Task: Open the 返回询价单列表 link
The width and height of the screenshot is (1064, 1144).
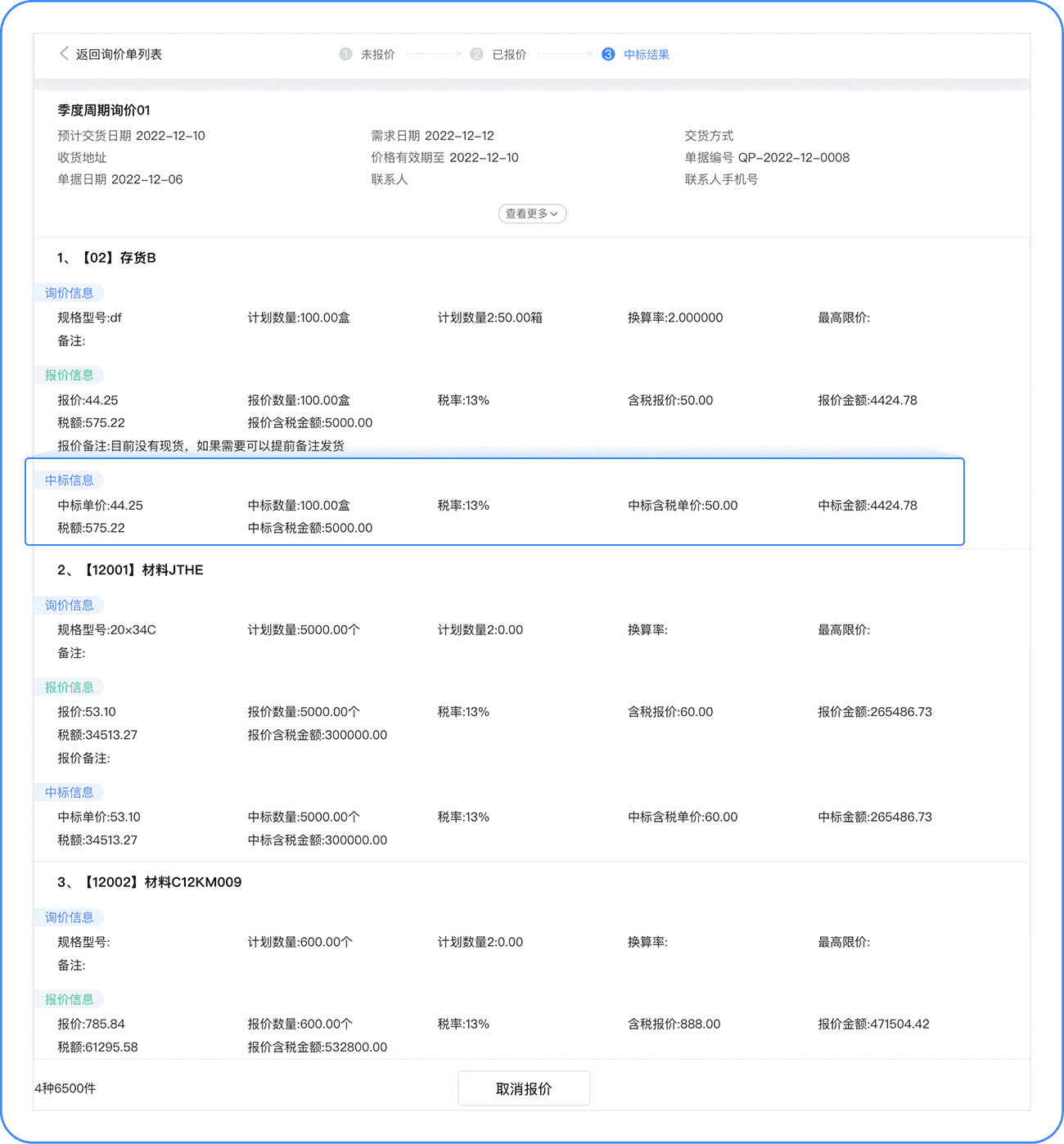Action: [119, 54]
